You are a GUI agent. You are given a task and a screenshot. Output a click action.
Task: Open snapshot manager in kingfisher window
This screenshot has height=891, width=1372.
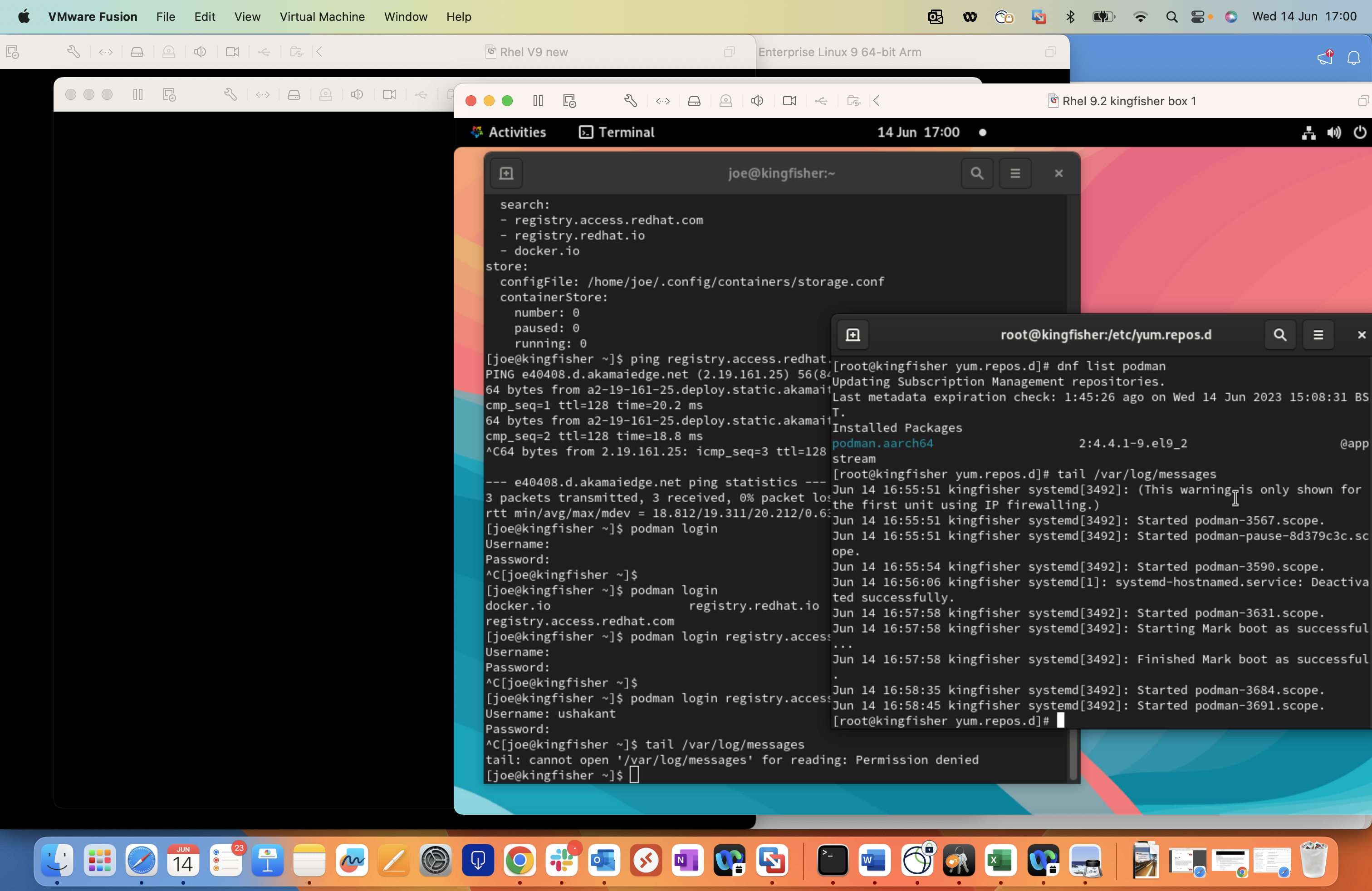coord(569,101)
